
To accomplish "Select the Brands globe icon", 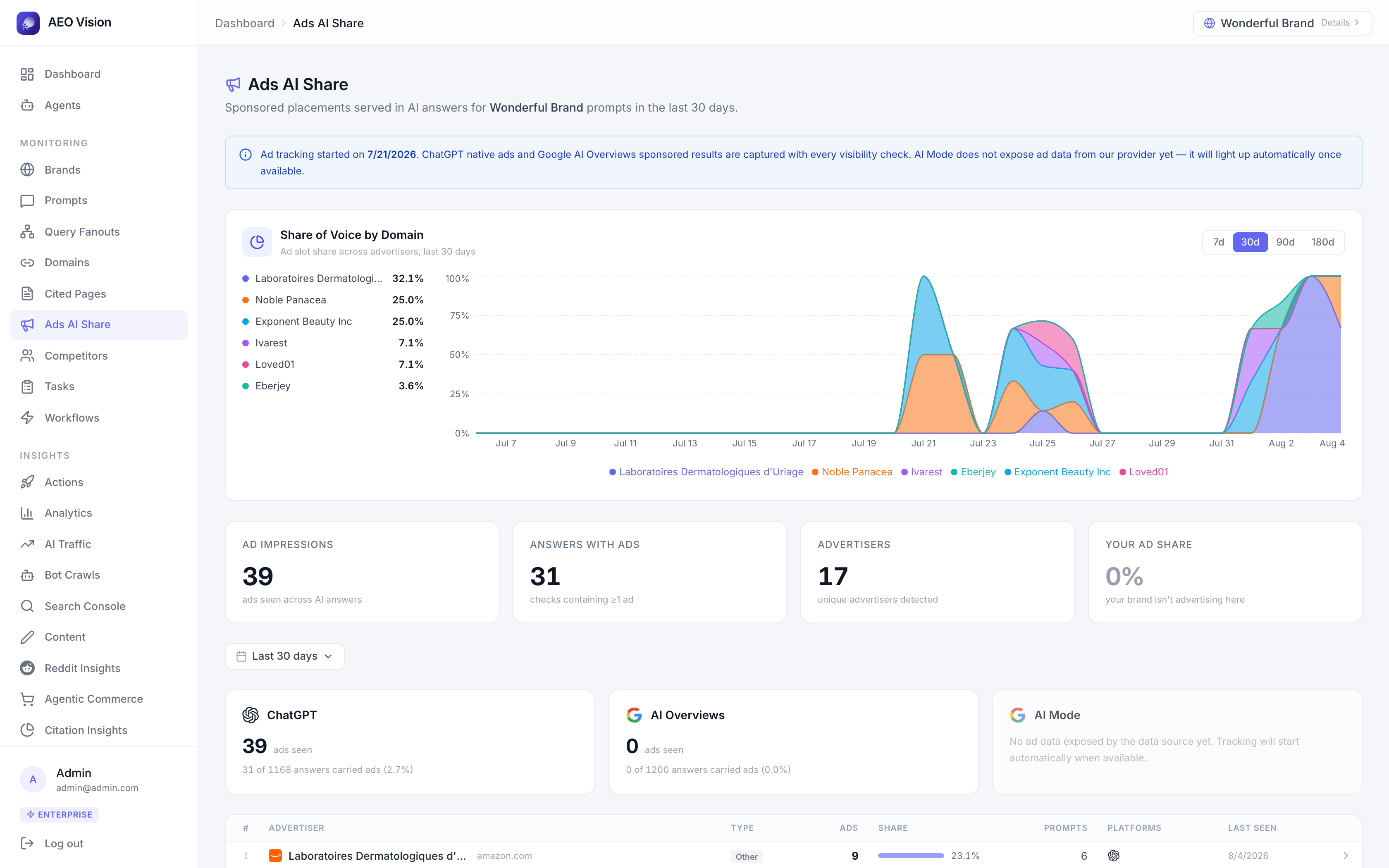I will (27, 169).
